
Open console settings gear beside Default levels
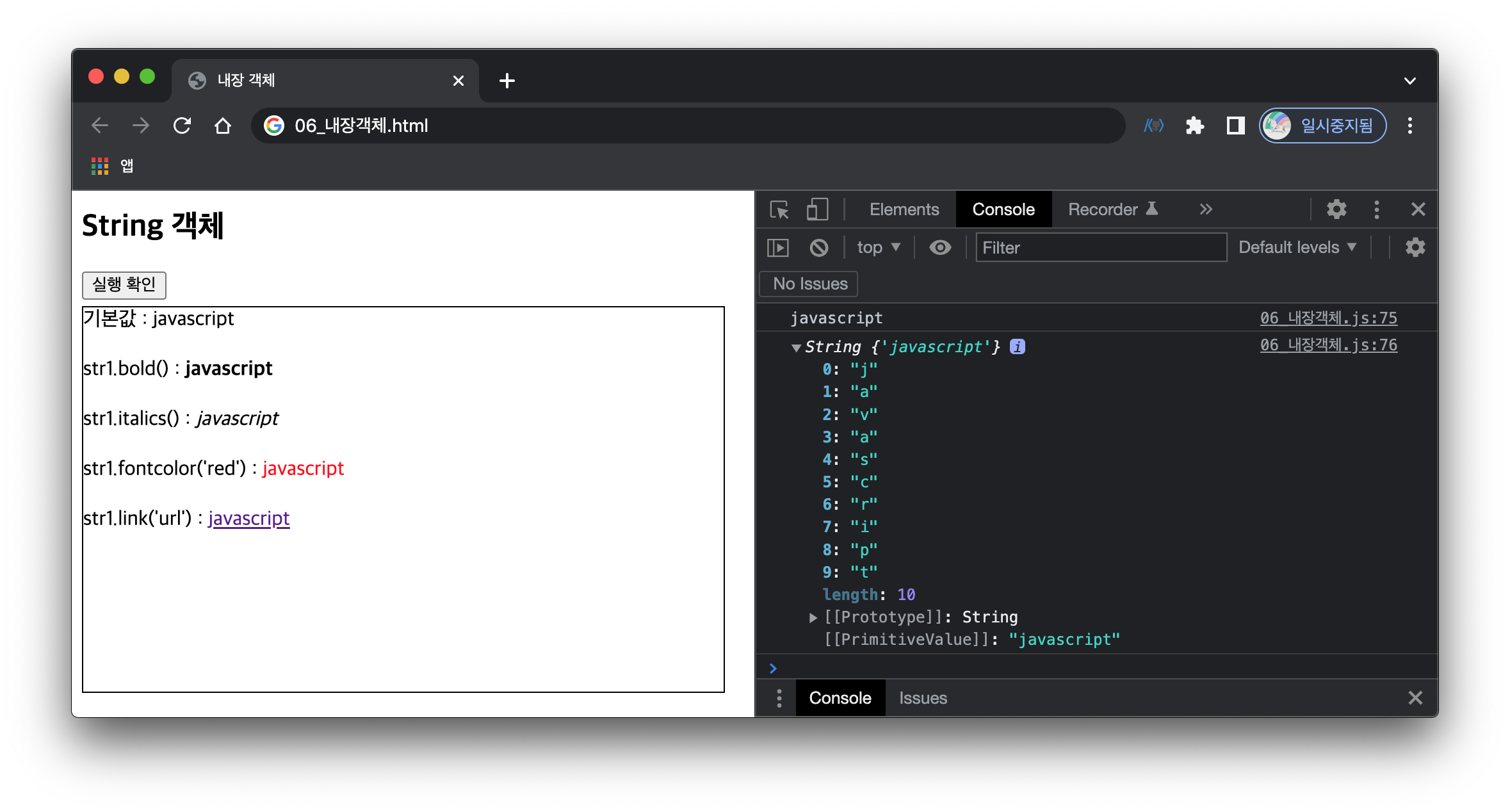(1415, 248)
